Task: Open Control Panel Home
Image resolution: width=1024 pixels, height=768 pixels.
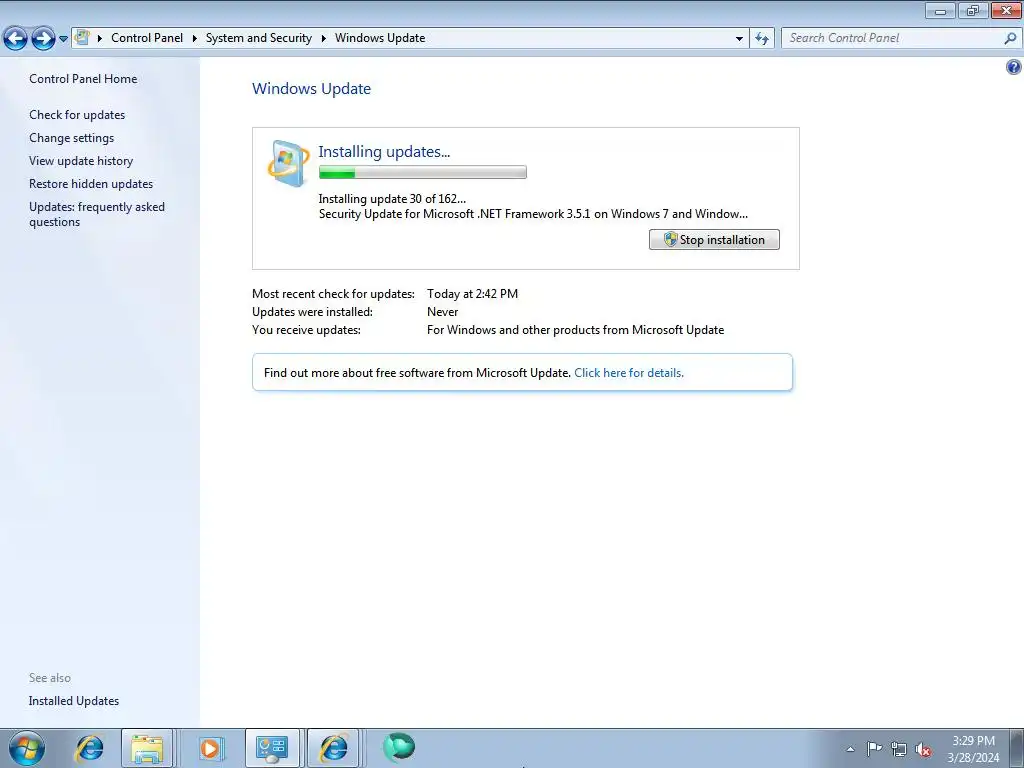Action: pyautogui.click(x=83, y=78)
